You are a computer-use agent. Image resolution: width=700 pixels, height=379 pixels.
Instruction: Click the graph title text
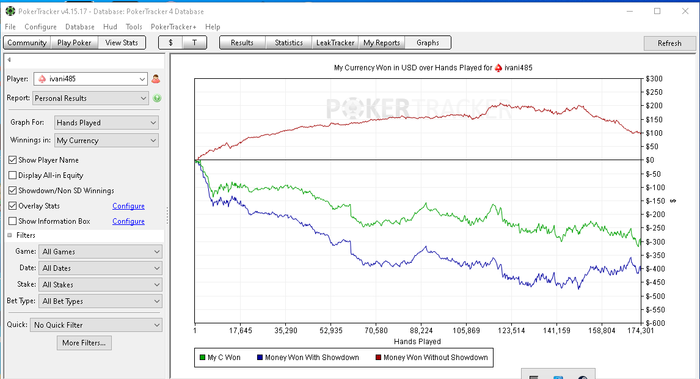pos(433,68)
